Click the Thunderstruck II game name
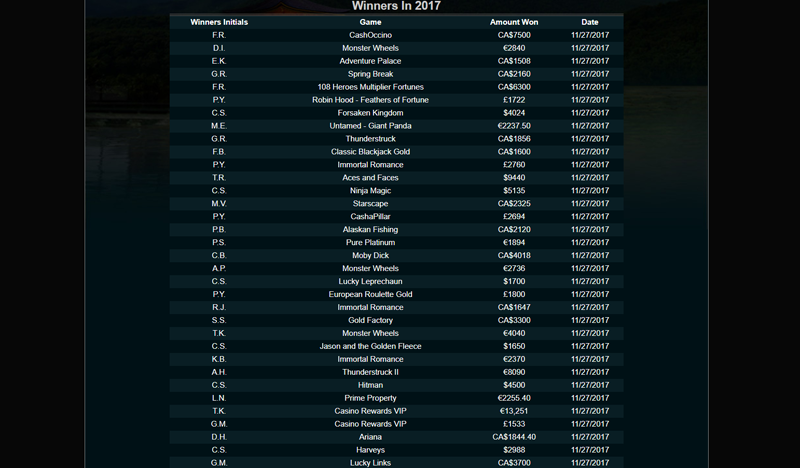800x468 pixels. tap(370, 372)
